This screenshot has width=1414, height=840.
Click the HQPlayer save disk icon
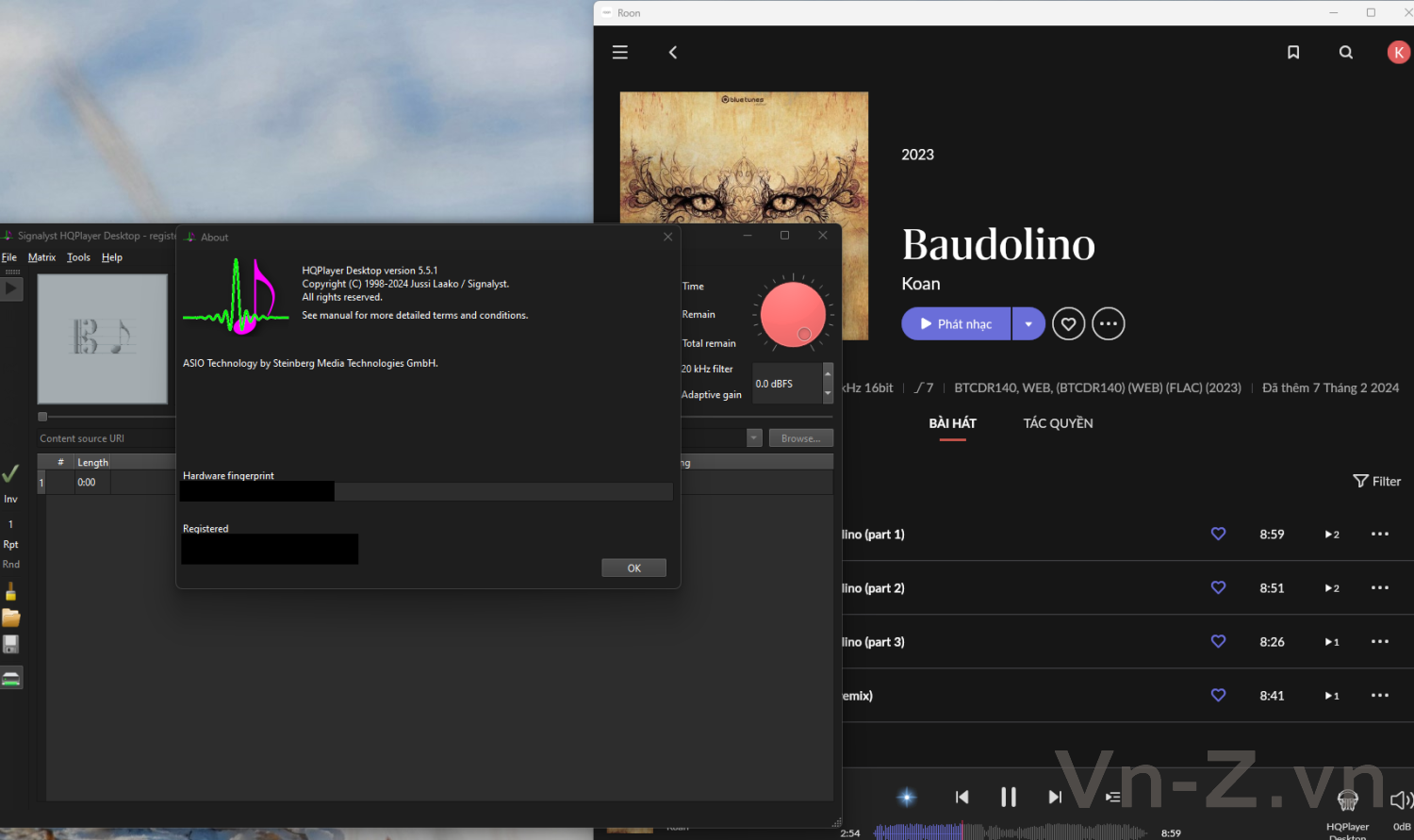(x=11, y=645)
